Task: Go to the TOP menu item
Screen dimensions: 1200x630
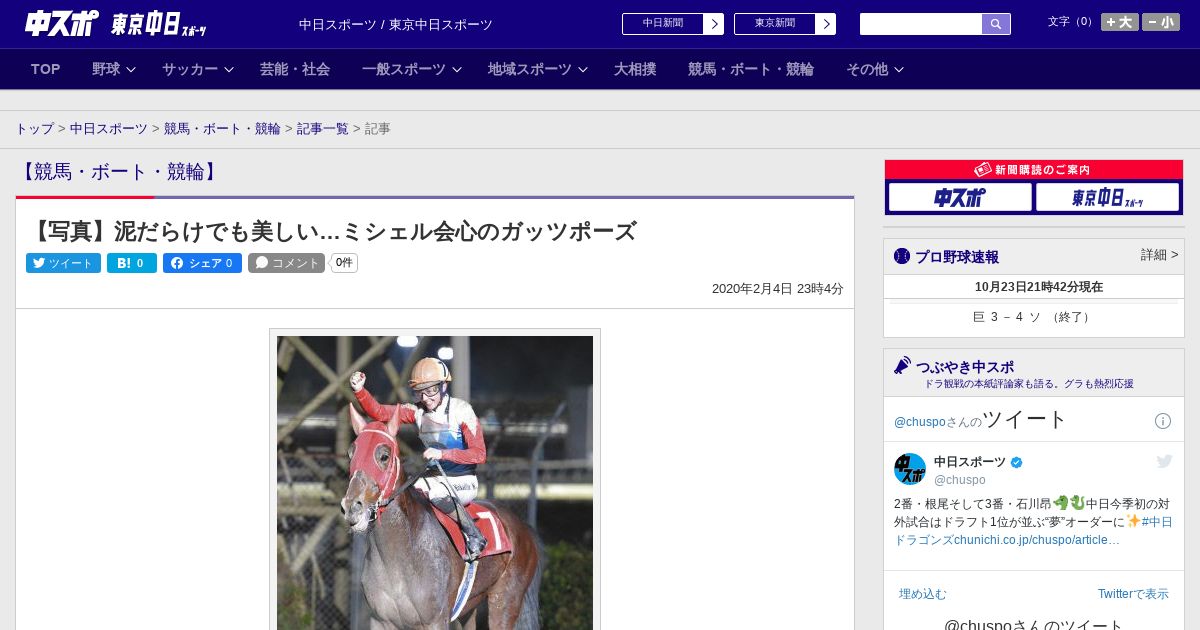Action: (46, 69)
